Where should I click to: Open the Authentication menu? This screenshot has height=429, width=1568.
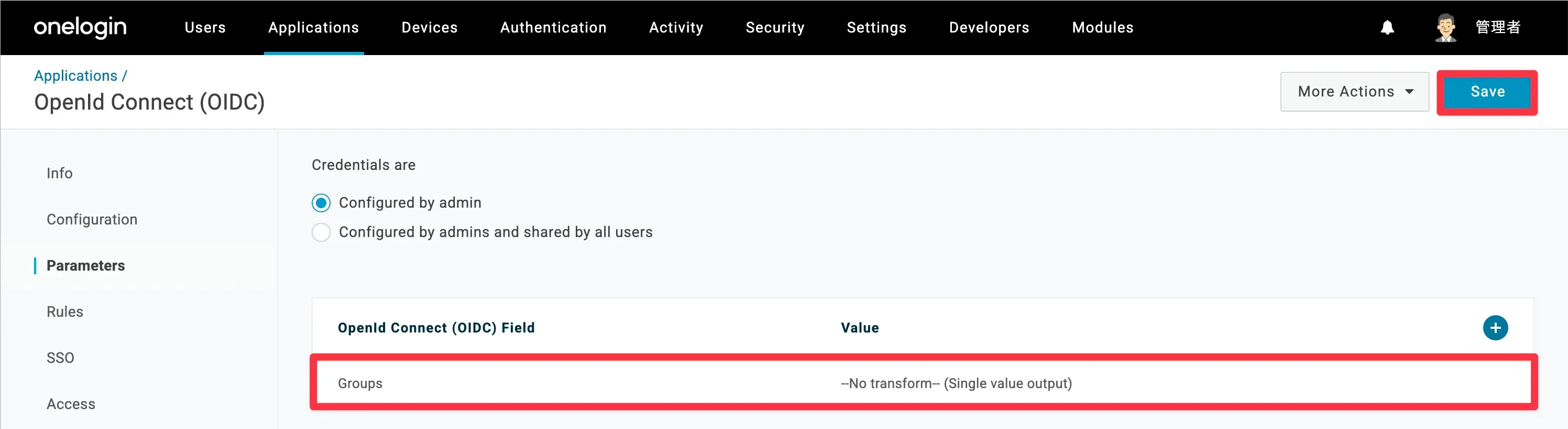click(x=553, y=27)
